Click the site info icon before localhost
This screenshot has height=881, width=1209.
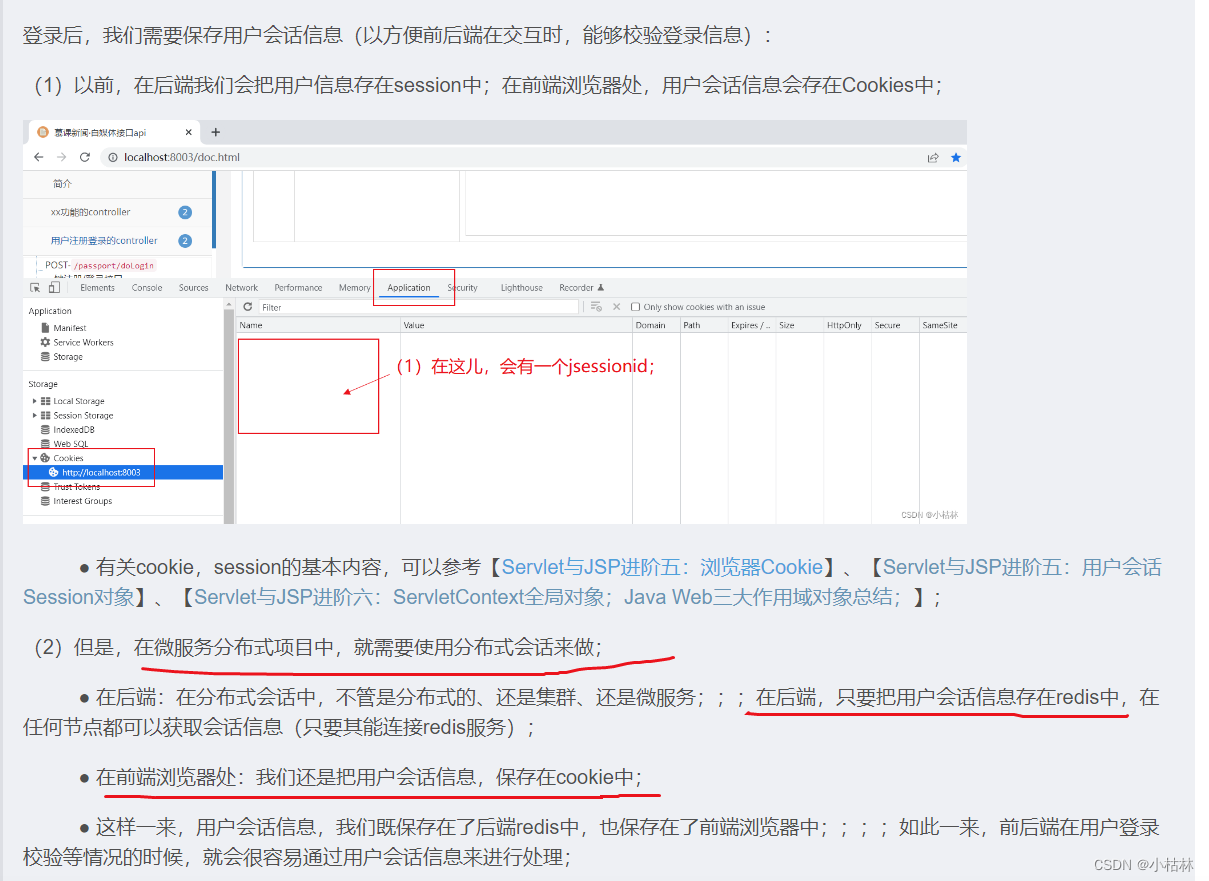[113, 157]
